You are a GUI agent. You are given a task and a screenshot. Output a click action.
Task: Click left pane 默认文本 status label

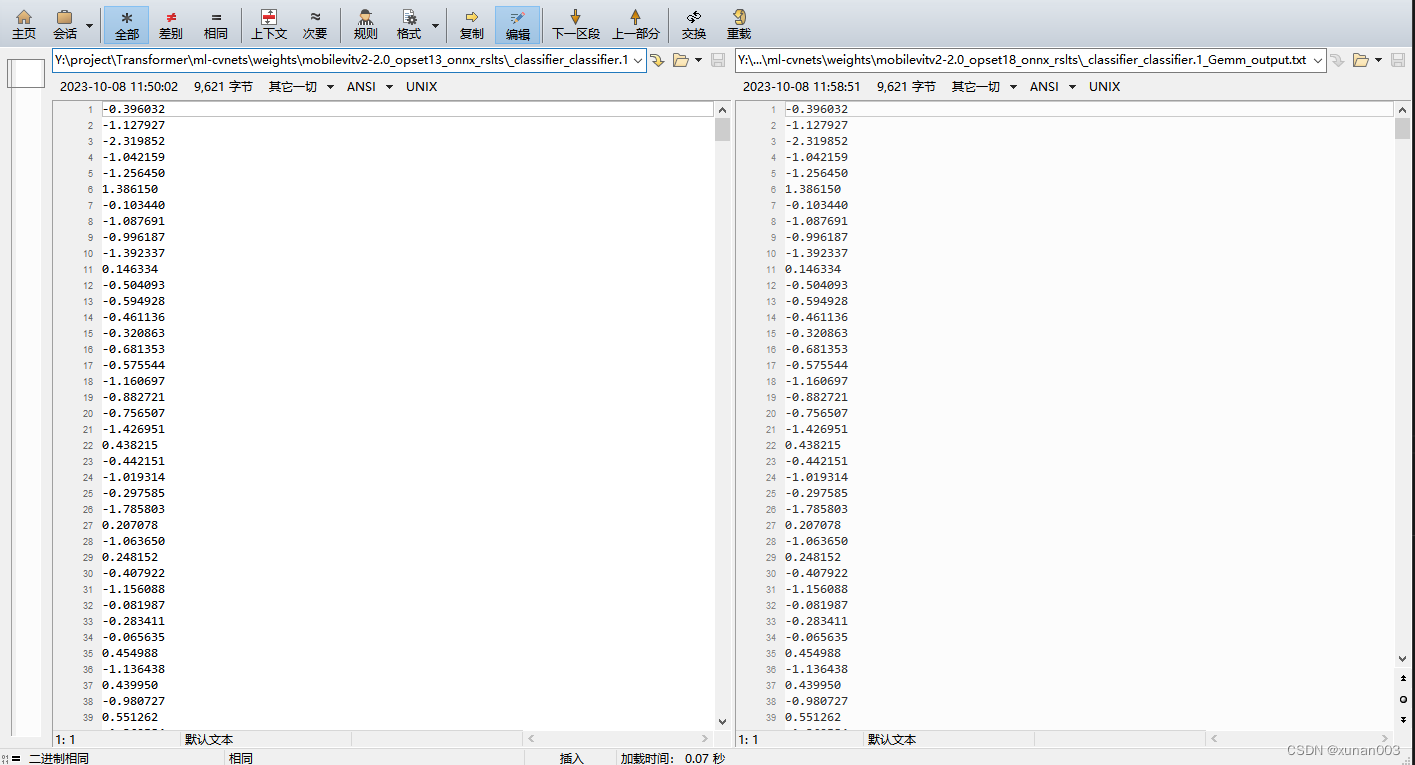click(x=209, y=740)
